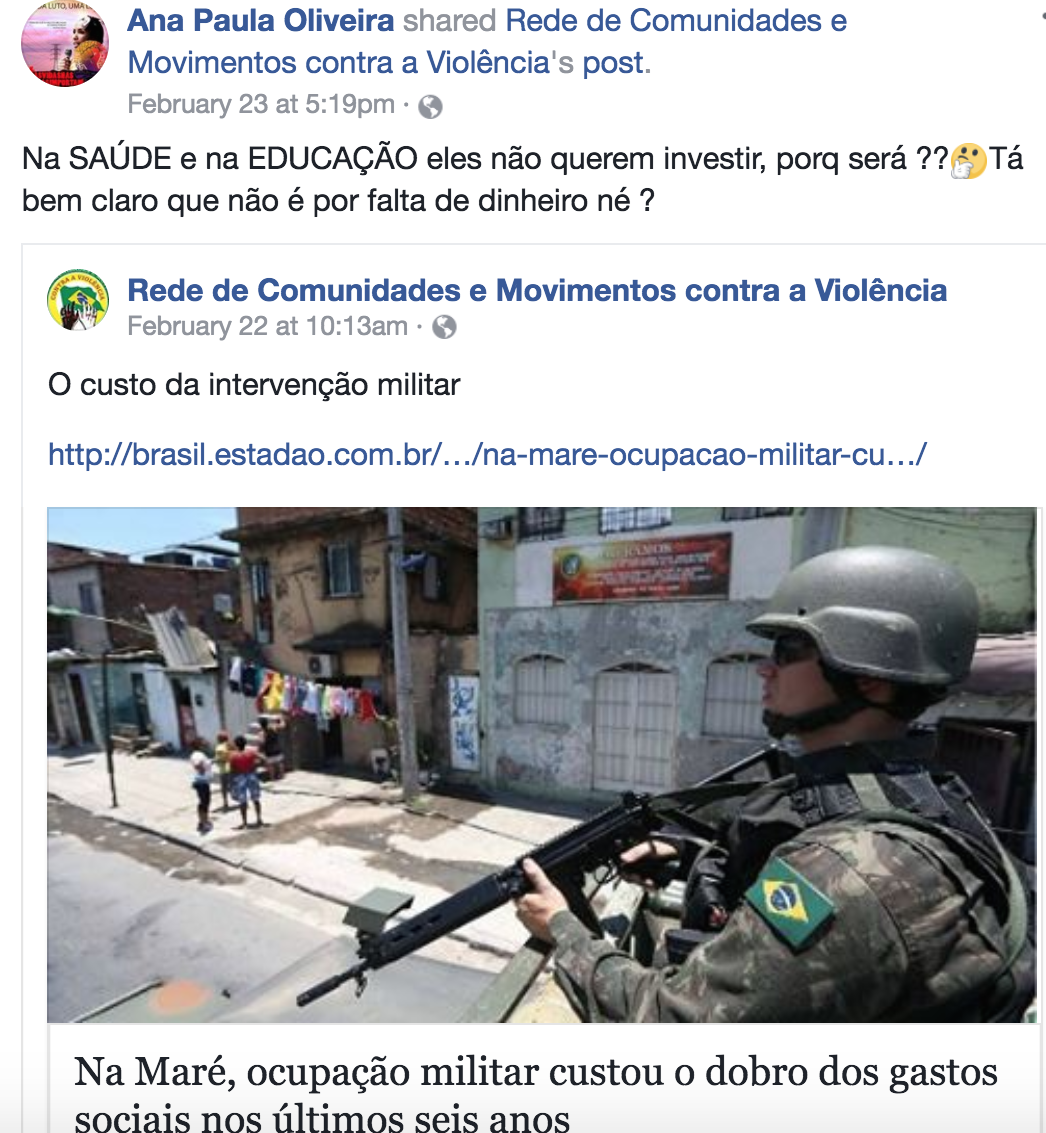Image resolution: width=1046 pixels, height=1133 pixels.
Task: Click the word 'shared' in the post header
Action: pos(449,21)
